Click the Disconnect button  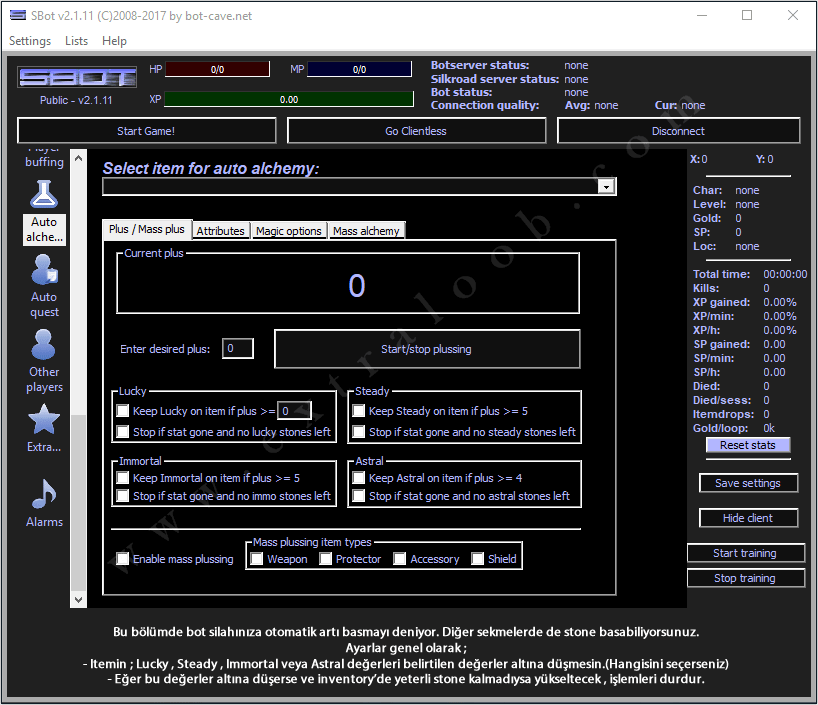pos(678,131)
